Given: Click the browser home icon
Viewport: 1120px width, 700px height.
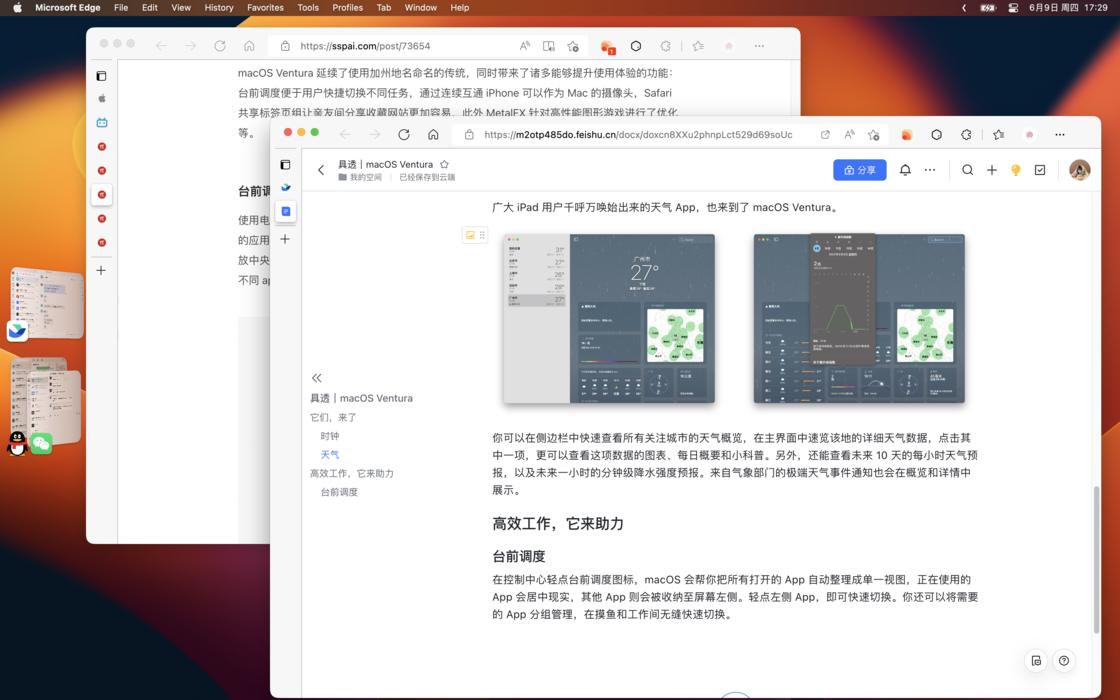Looking at the screenshot, I should [x=434, y=134].
